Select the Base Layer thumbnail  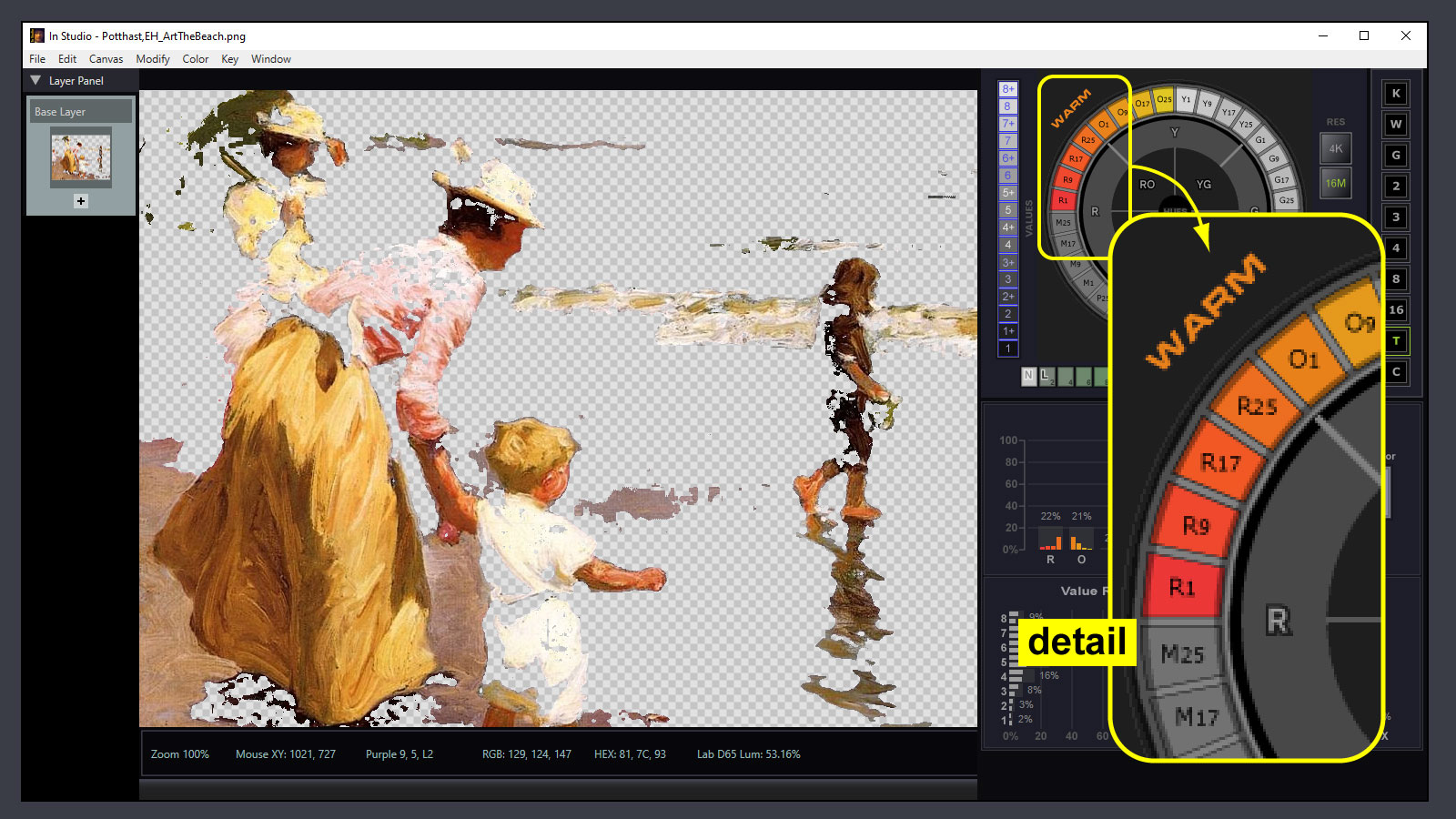[81, 157]
